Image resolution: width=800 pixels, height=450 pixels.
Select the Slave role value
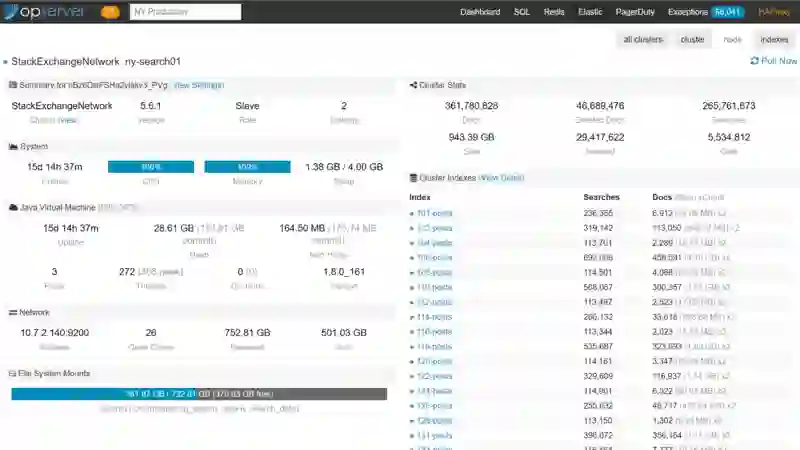point(247,106)
